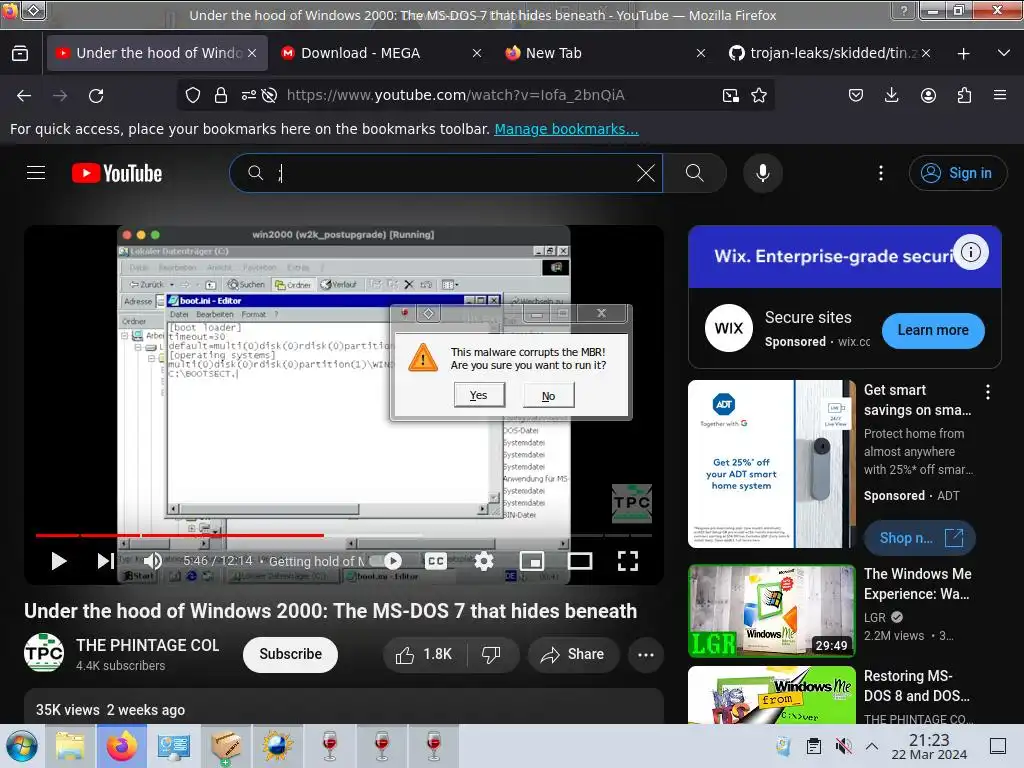Reload the current YouTube page

click(x=96, y=96)
